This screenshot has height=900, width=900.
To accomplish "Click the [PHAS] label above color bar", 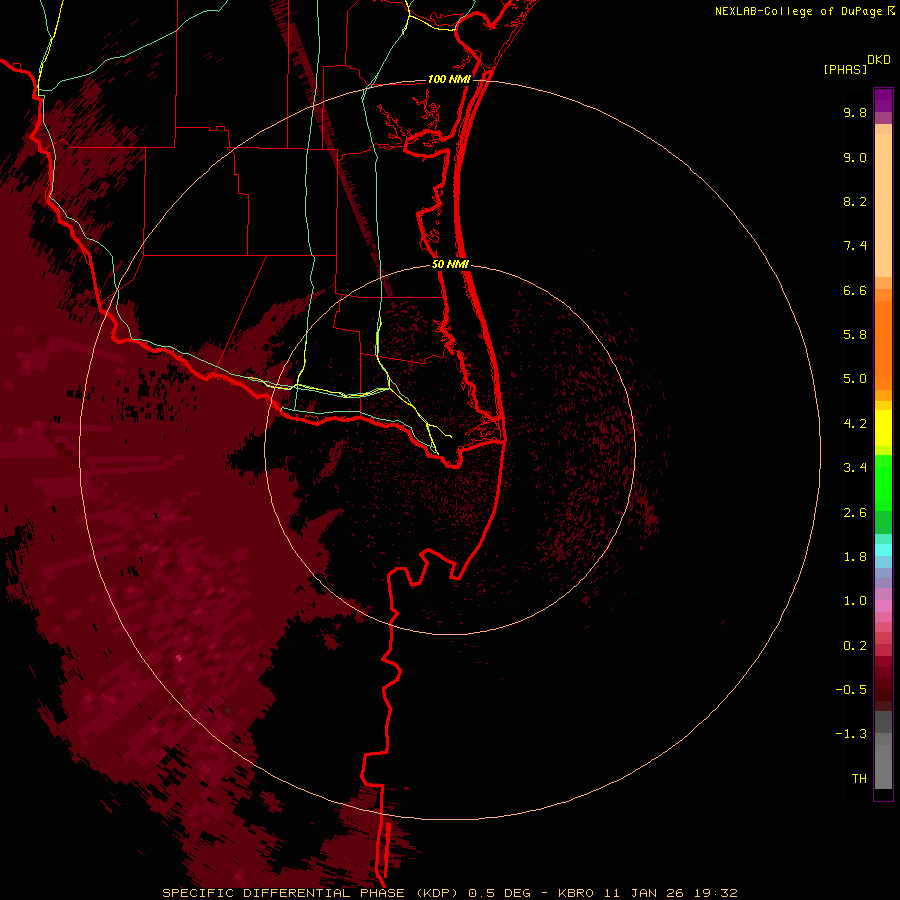I will [x=845, y=70].
